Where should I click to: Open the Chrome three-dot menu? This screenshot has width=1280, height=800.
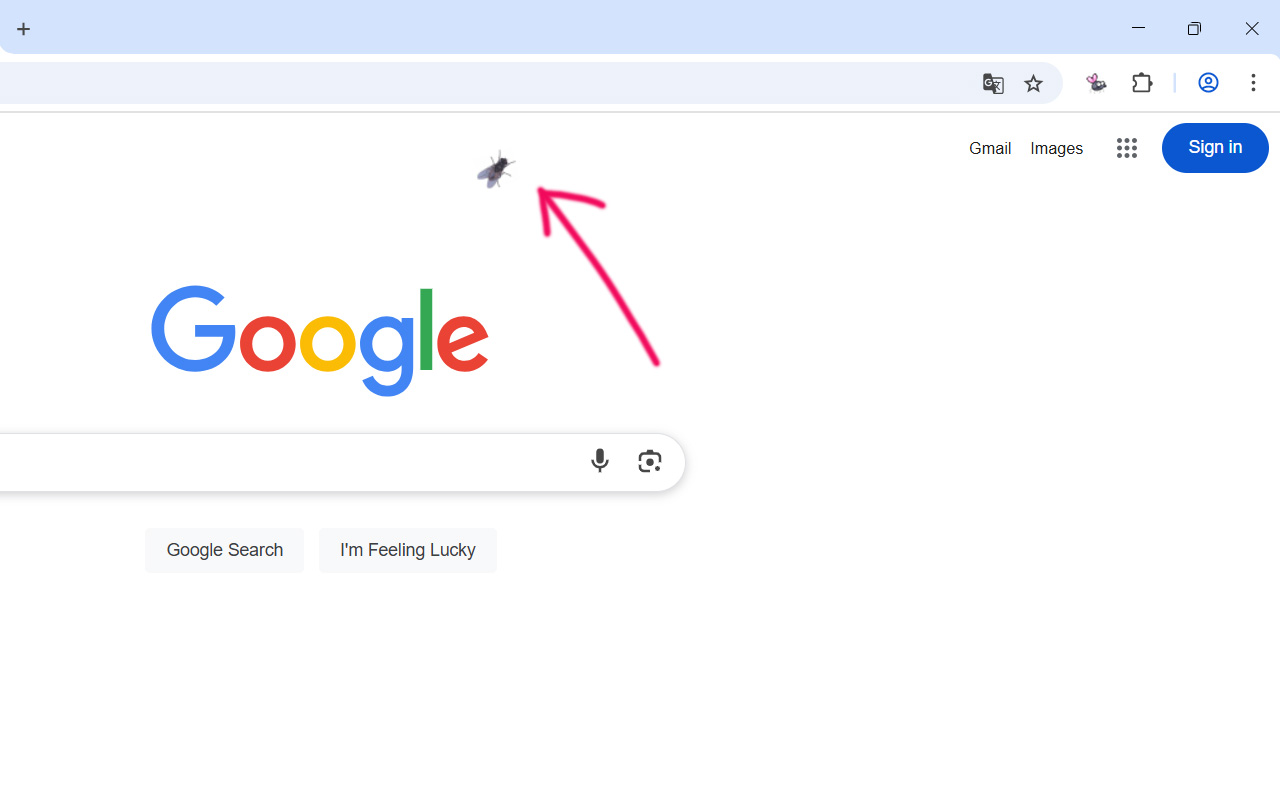tap(1253, 83)
